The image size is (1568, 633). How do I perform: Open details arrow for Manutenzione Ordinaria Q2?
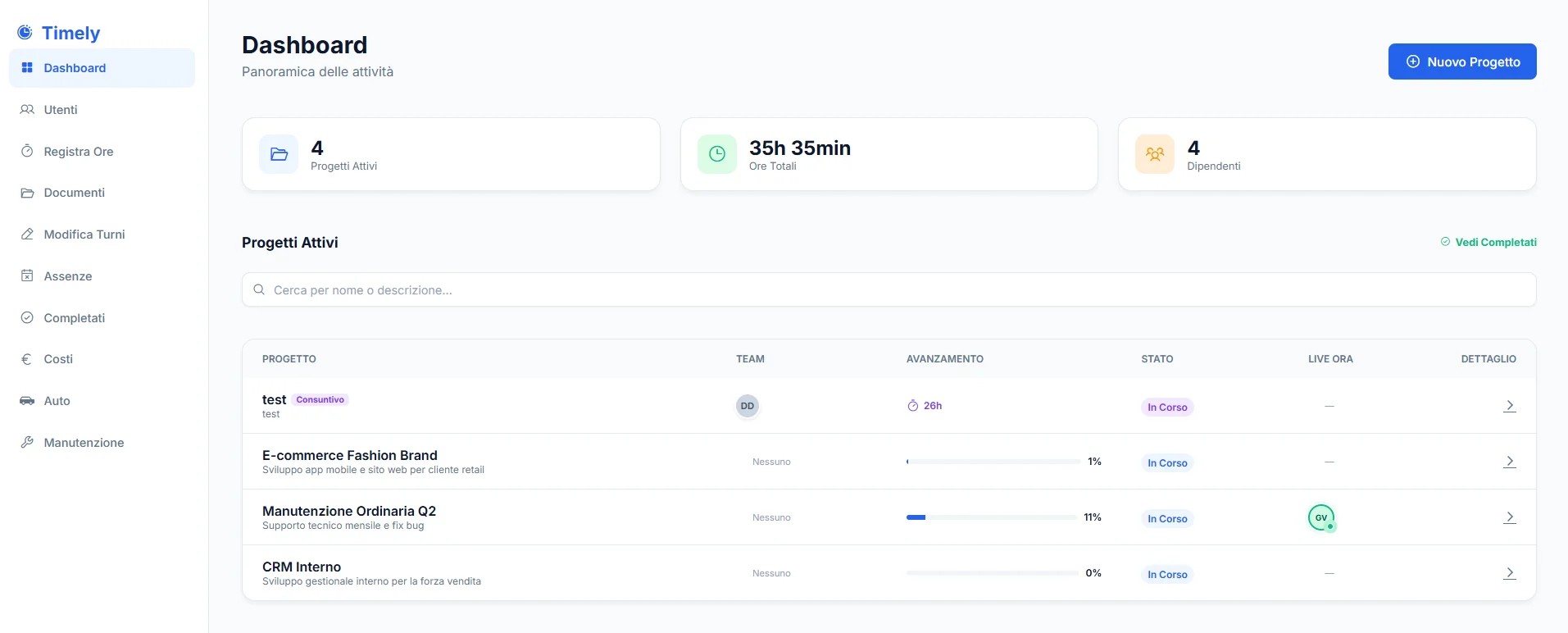pyautogui.click(x=1510, y=517)
